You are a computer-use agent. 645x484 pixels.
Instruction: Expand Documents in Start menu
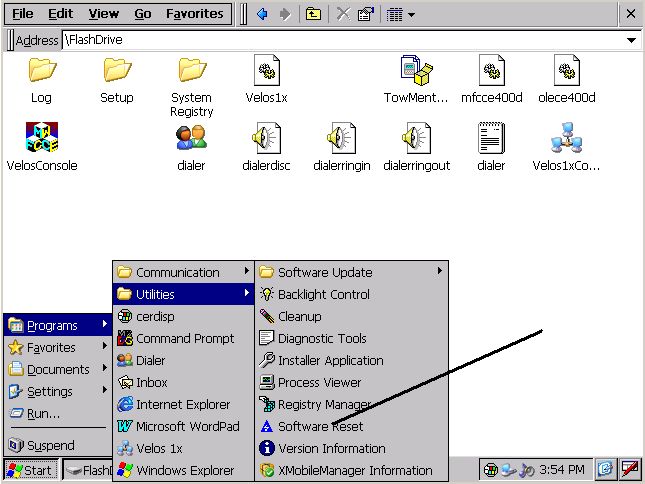click(58, 369)
